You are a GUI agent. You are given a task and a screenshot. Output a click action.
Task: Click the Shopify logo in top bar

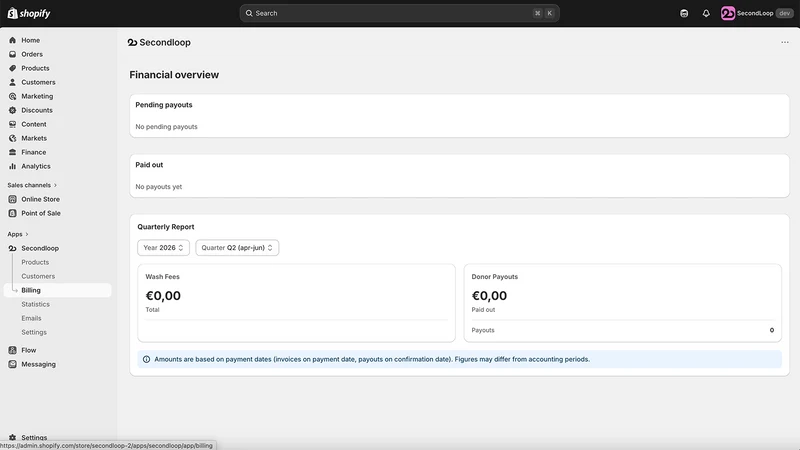[x=29, y=13]
